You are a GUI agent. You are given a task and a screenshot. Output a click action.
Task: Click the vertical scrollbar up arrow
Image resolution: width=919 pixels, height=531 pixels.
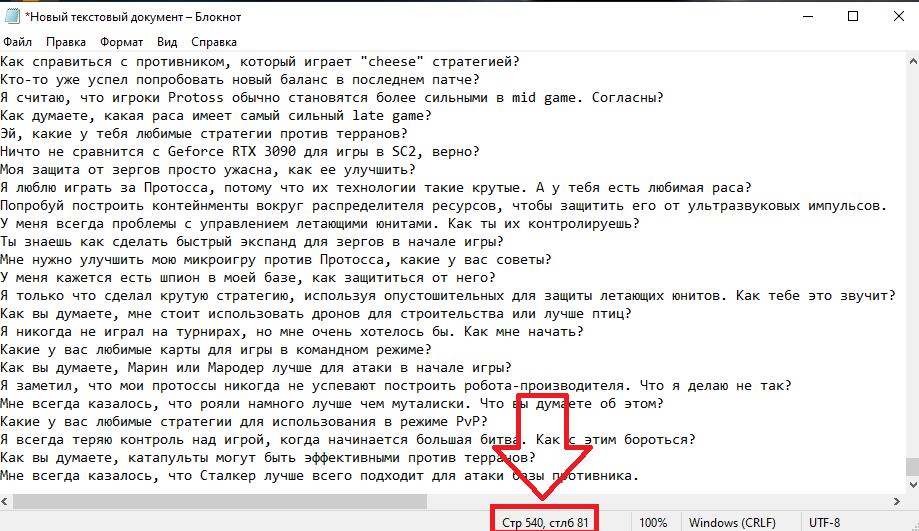click(x=913, y=60)
